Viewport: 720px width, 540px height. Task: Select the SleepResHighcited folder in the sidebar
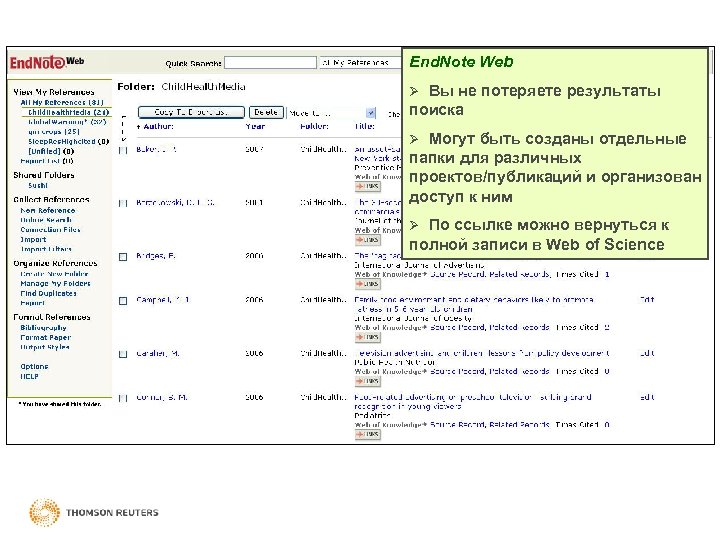pyautogui.click(x=68, y=141)
